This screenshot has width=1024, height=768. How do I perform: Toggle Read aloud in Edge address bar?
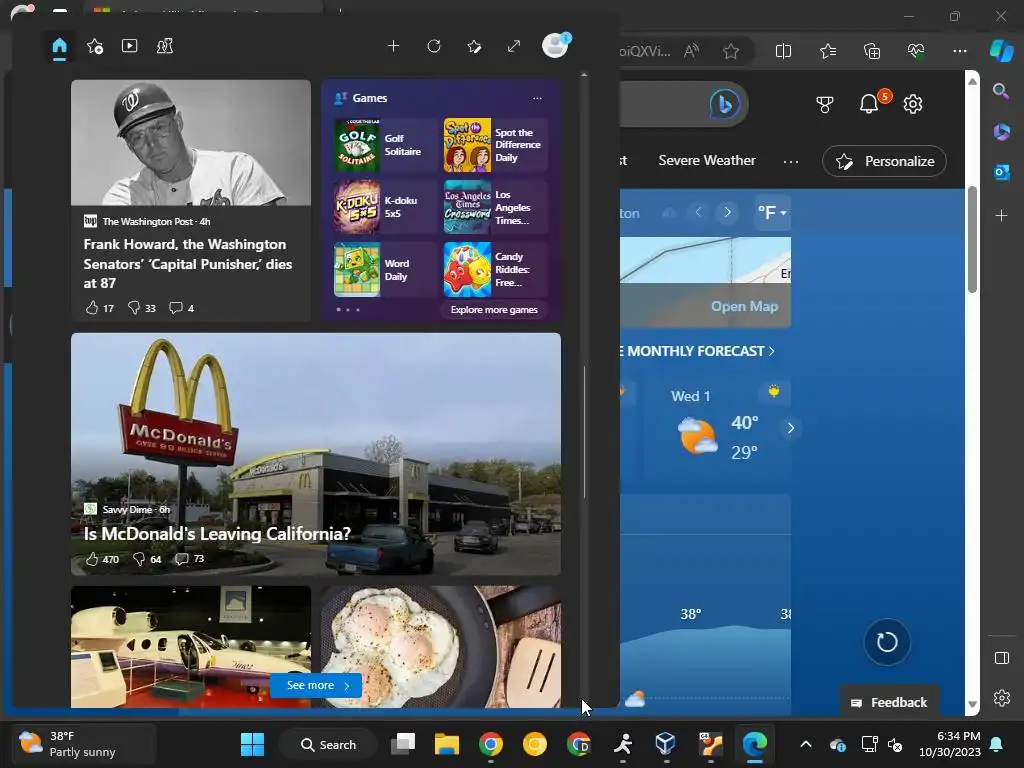691,51
